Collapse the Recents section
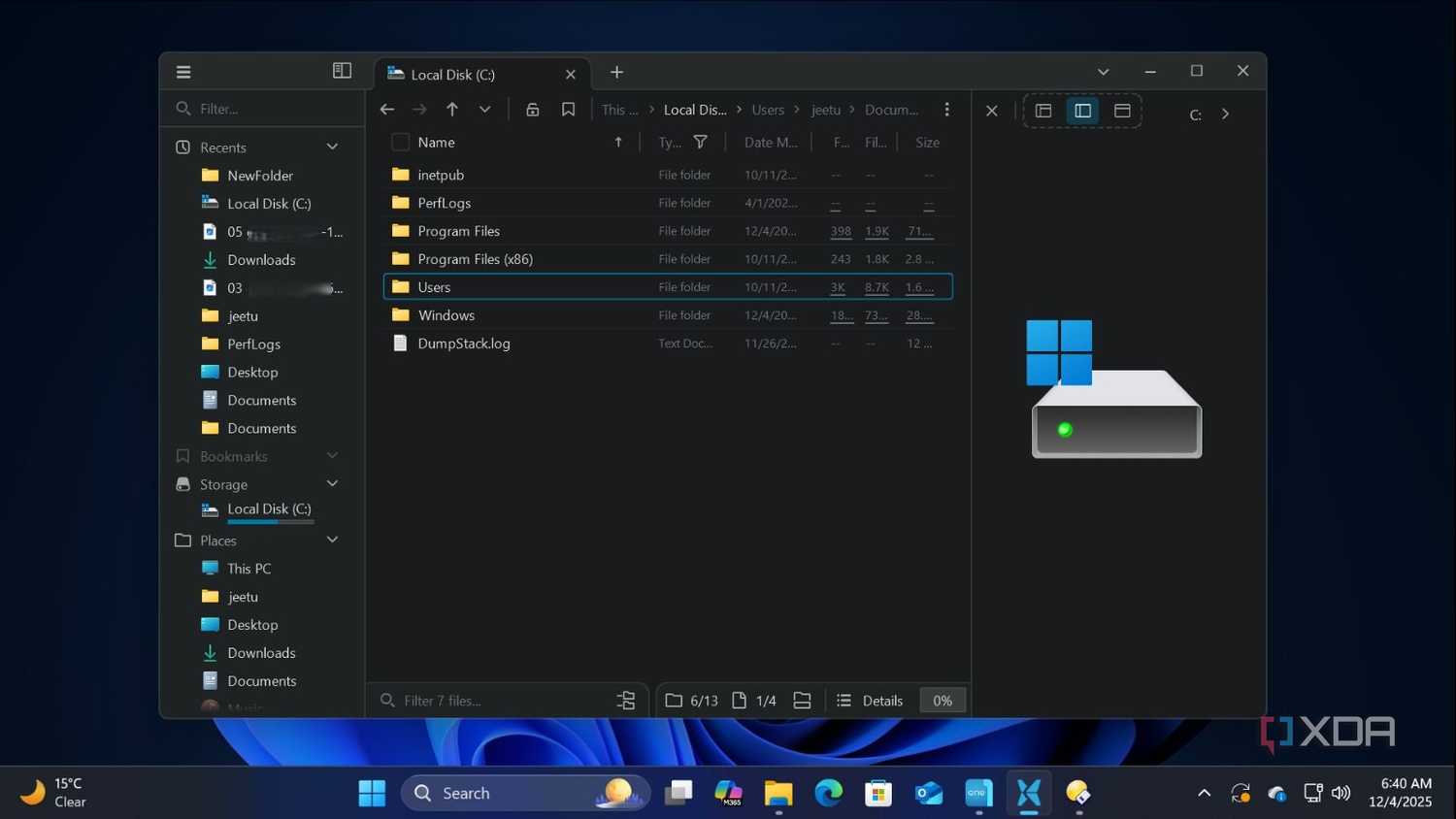 point(332,147)
